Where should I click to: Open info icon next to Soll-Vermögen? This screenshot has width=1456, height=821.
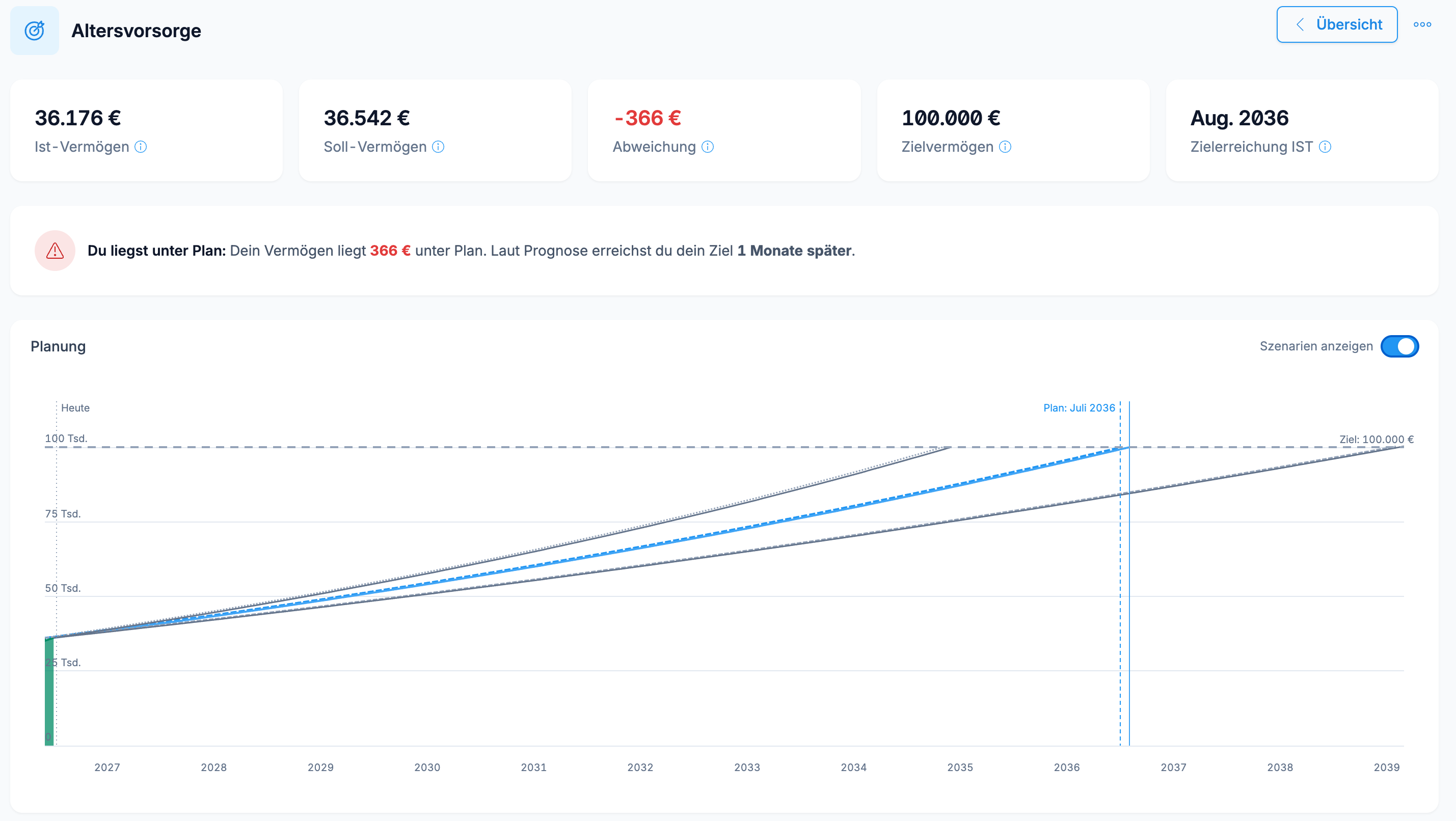point(438,147)
